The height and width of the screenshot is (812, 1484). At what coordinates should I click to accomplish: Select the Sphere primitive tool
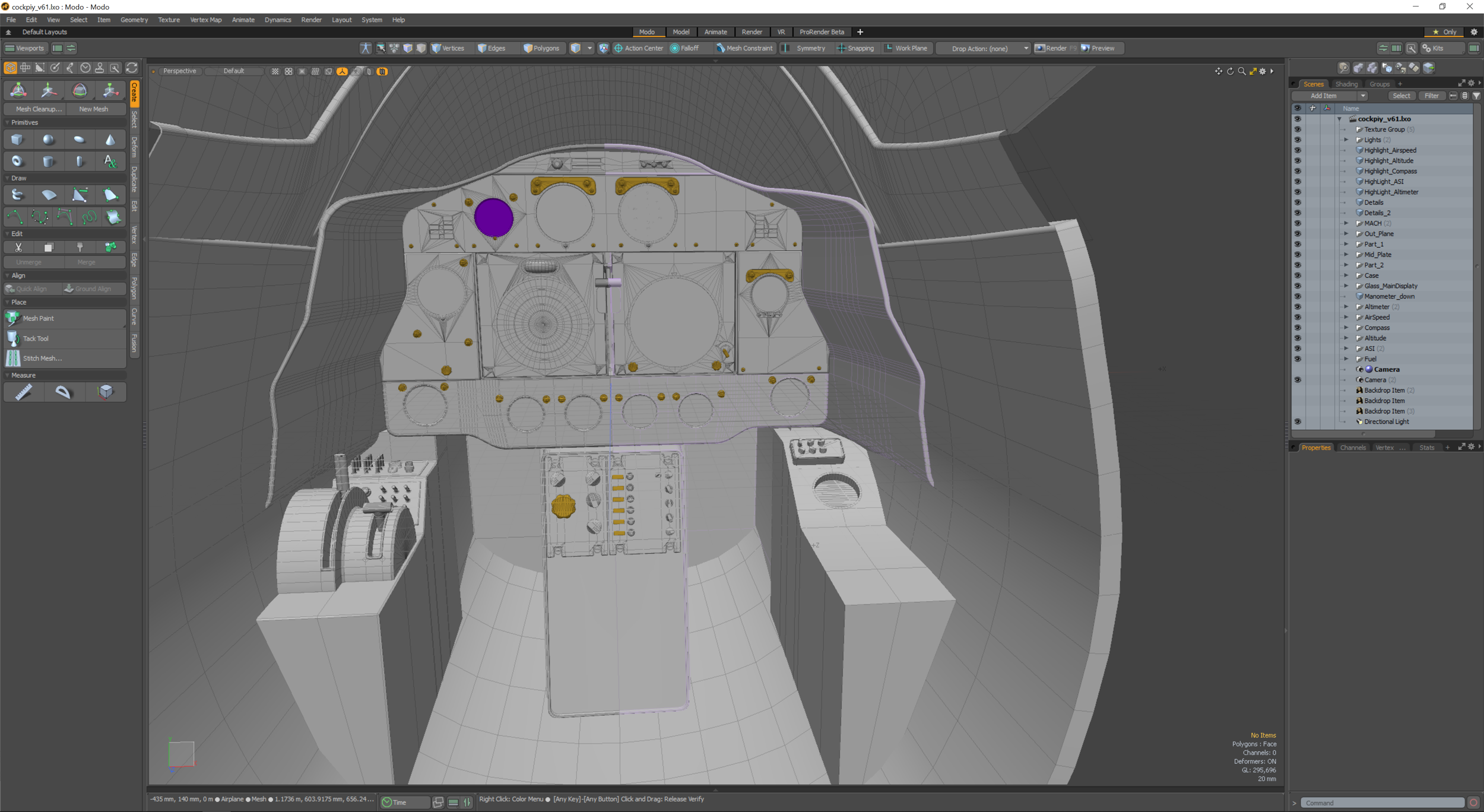49,139
